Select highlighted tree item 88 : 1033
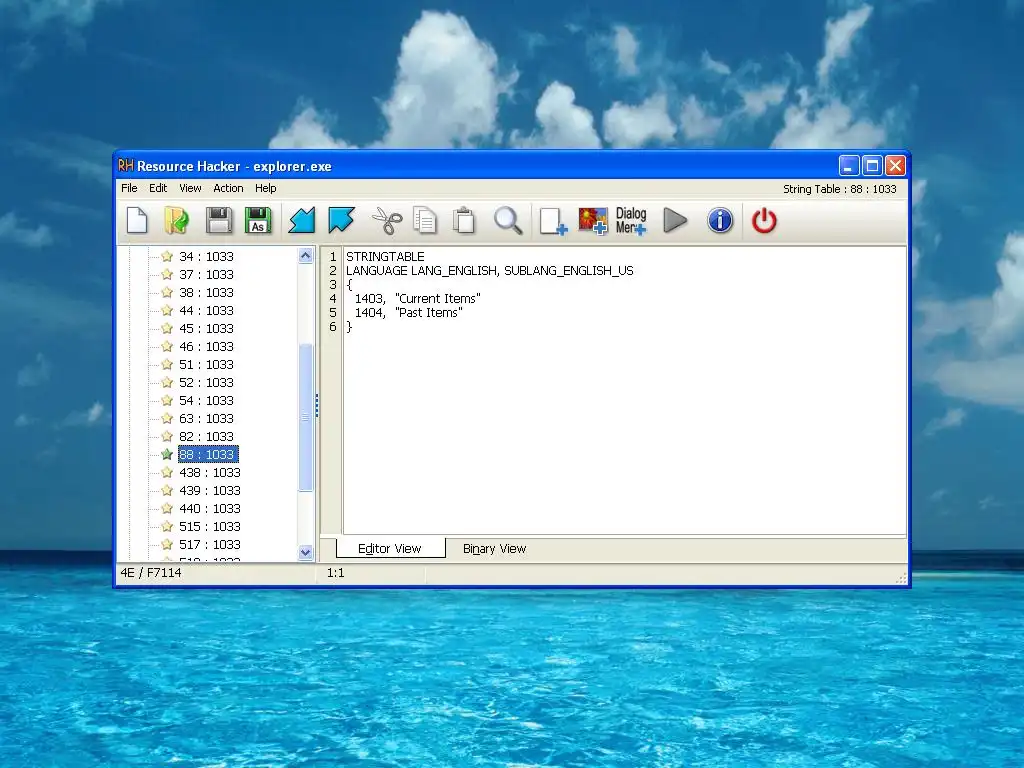The height and width of the screenshot is (768, 1024). 208,454
